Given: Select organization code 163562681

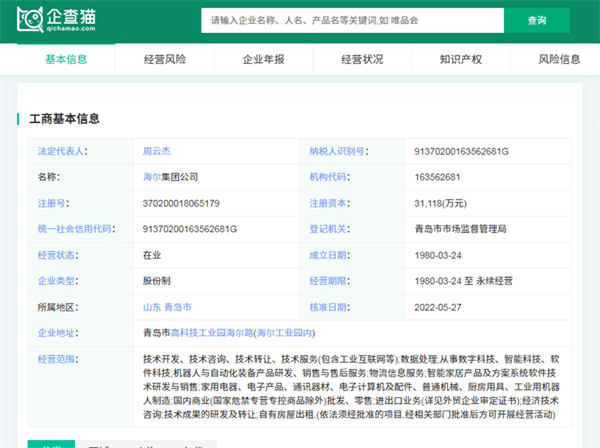Looking at the screenshot, I should (437, 177).
